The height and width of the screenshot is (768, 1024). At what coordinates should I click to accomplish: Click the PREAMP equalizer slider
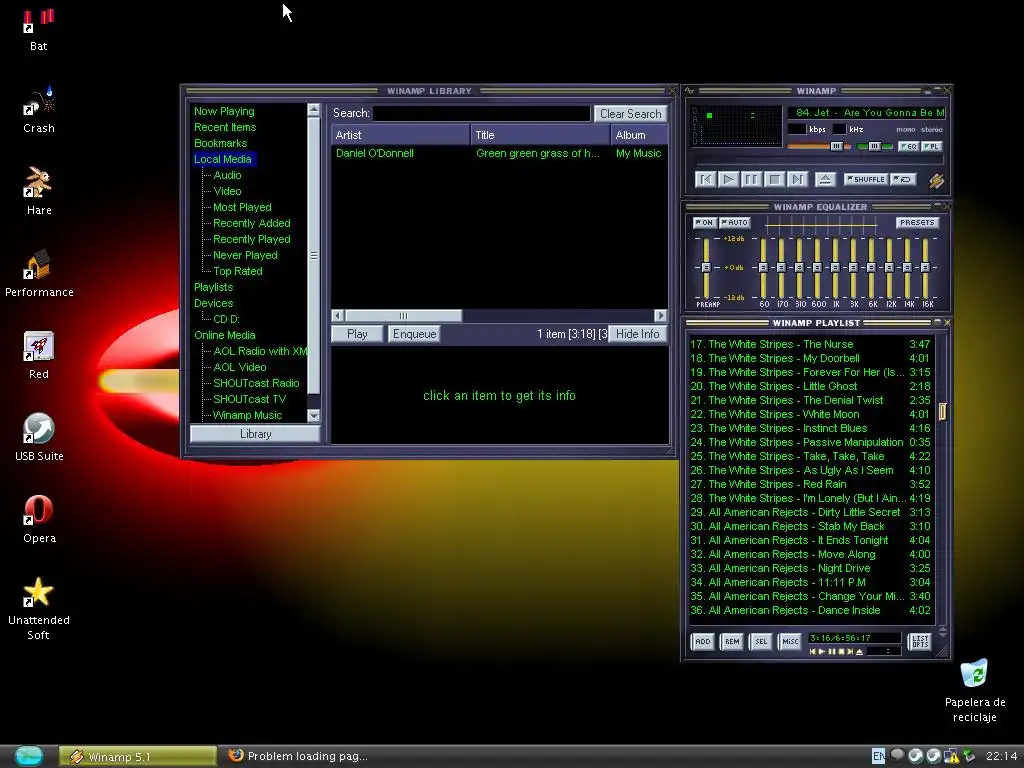(706, 268)
